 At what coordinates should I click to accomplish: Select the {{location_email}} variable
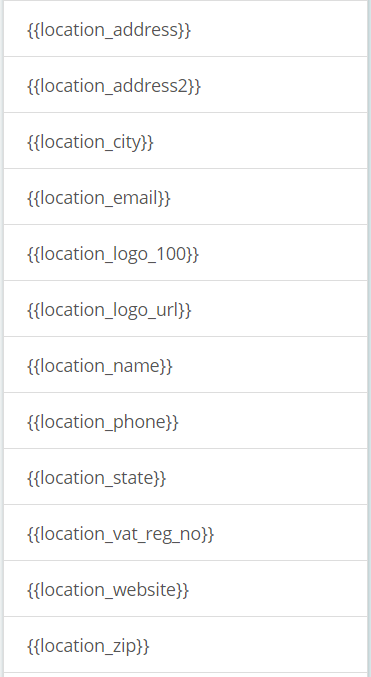tap(185, 197)
